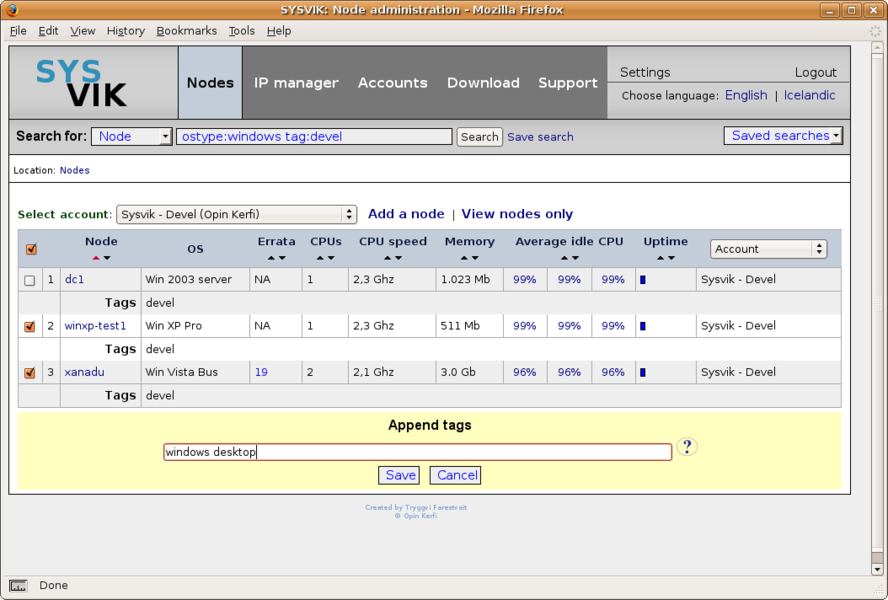Open the Edit menu
This screenshot has width=888, height=600.
tap(48, 31)
